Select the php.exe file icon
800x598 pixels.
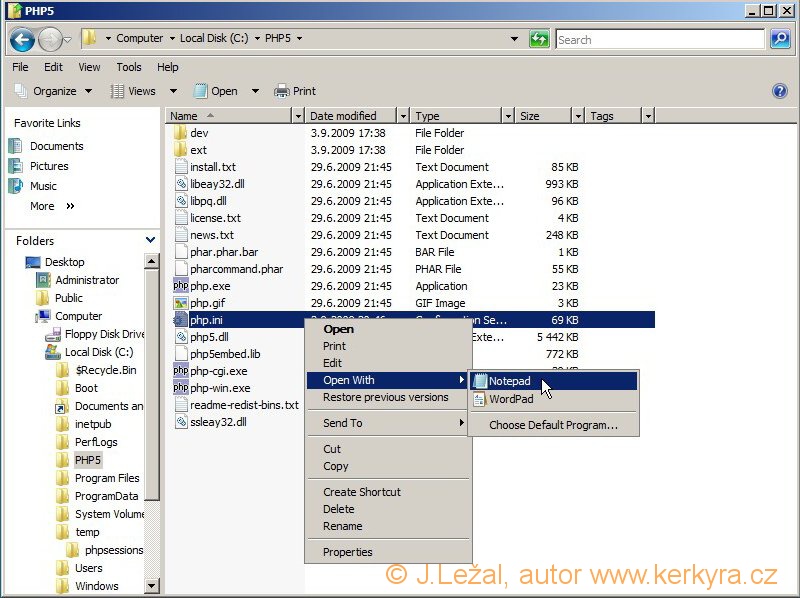180,286
